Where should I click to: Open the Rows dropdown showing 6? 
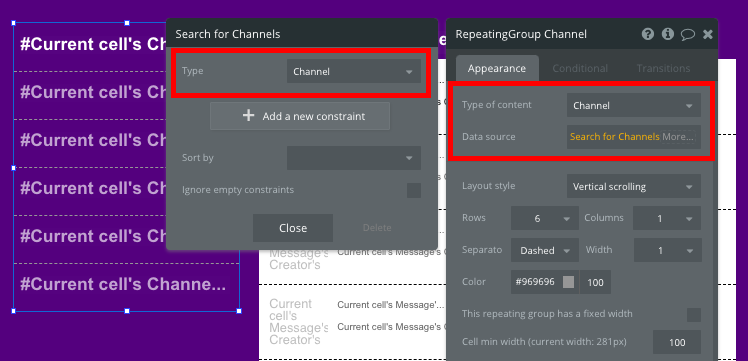pyautogui.click(x=545, y=218)
